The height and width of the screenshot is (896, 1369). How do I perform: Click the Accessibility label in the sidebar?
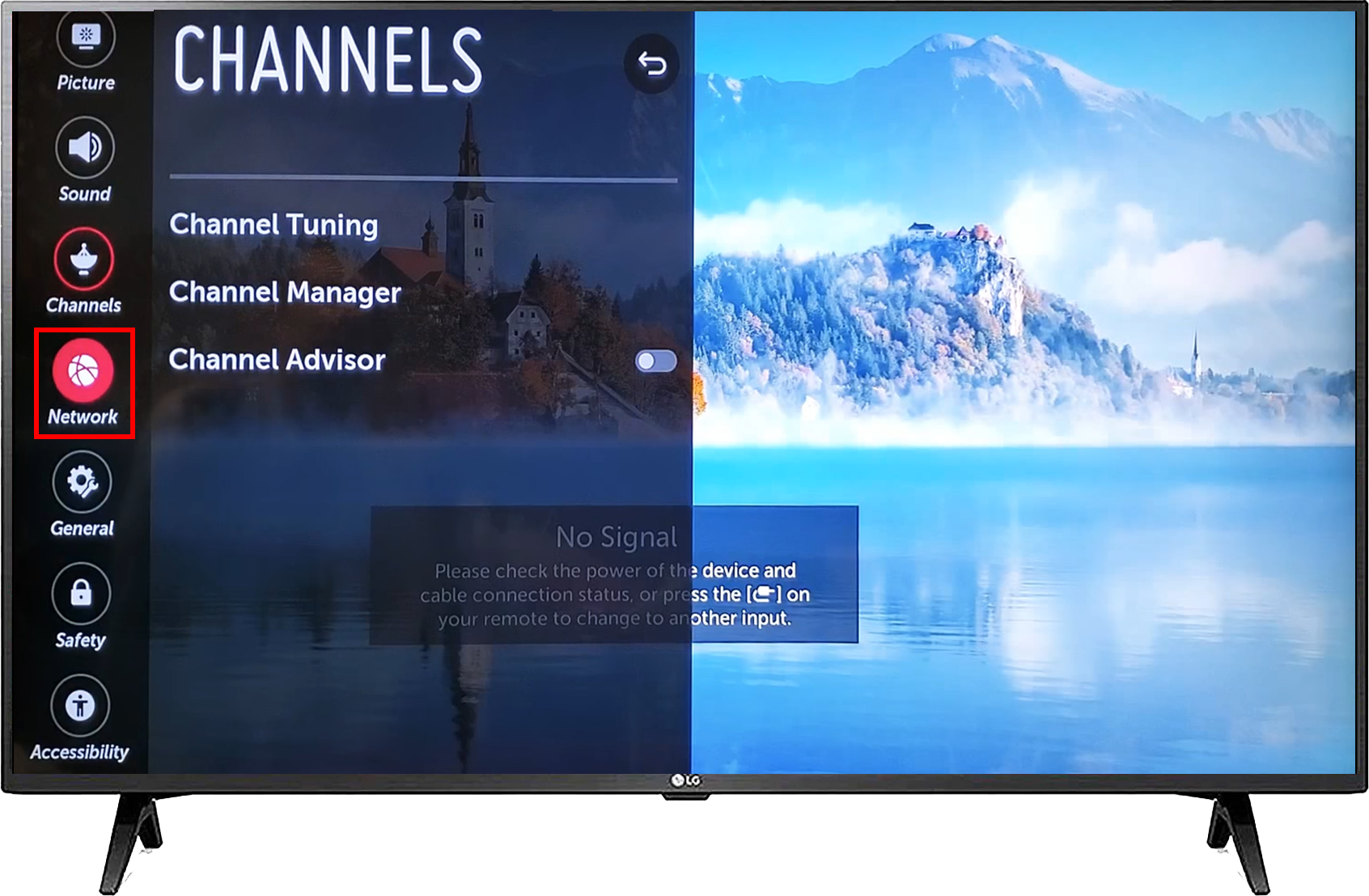point(79,752)
